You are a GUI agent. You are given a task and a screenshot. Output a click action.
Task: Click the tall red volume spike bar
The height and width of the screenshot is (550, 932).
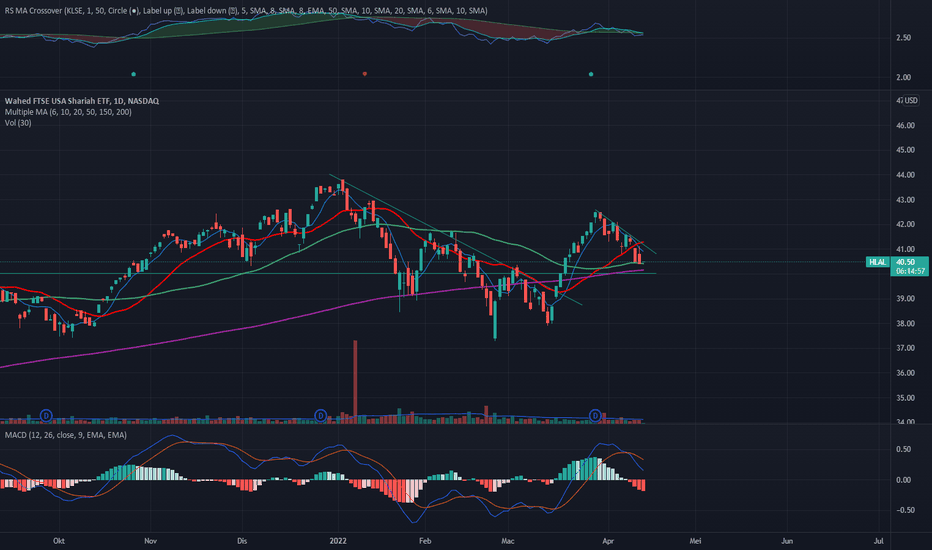pos(354,378)
